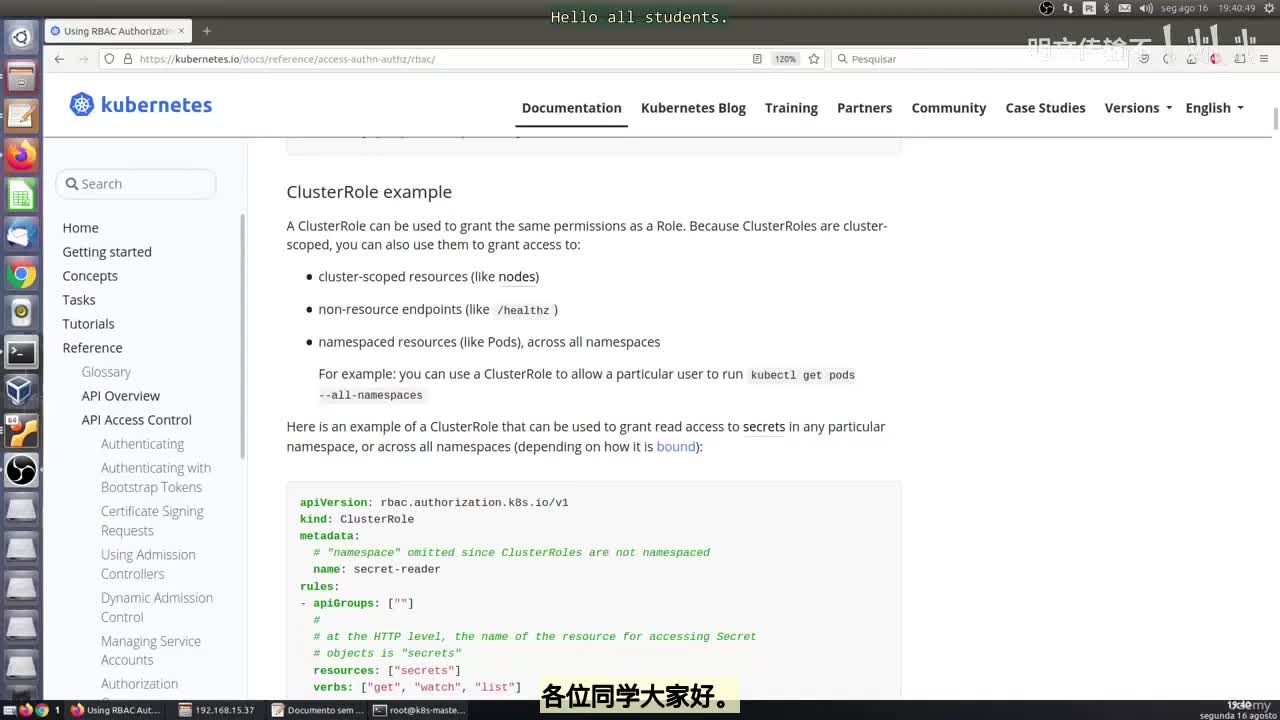Expand the Versions dropdown
The image size is (1280, 720).
point(1138,108)
